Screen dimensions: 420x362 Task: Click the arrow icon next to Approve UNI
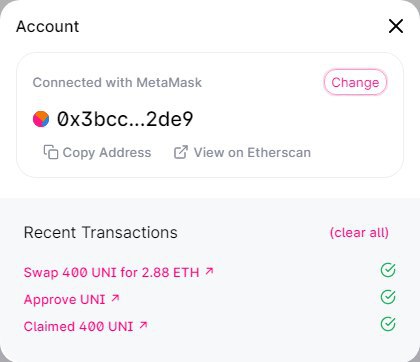[115, 298]
